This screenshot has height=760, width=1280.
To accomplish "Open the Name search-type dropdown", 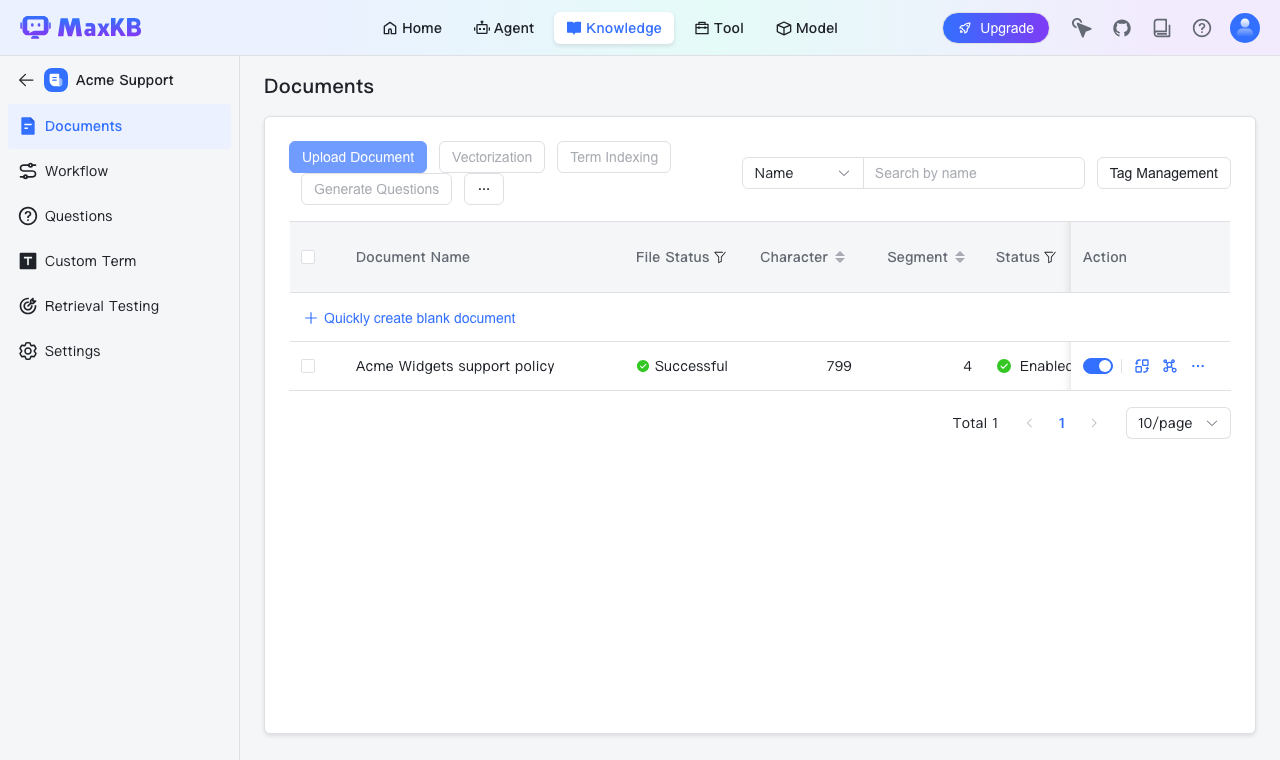I will pos(803,173).
